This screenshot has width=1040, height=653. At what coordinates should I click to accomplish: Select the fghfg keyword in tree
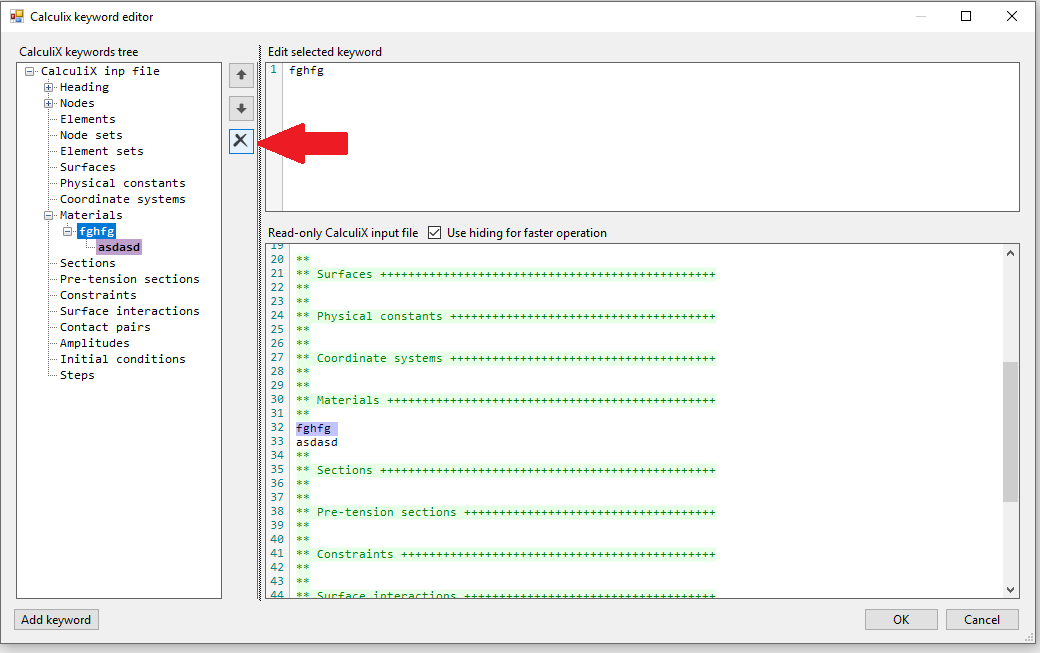point(97,231)
